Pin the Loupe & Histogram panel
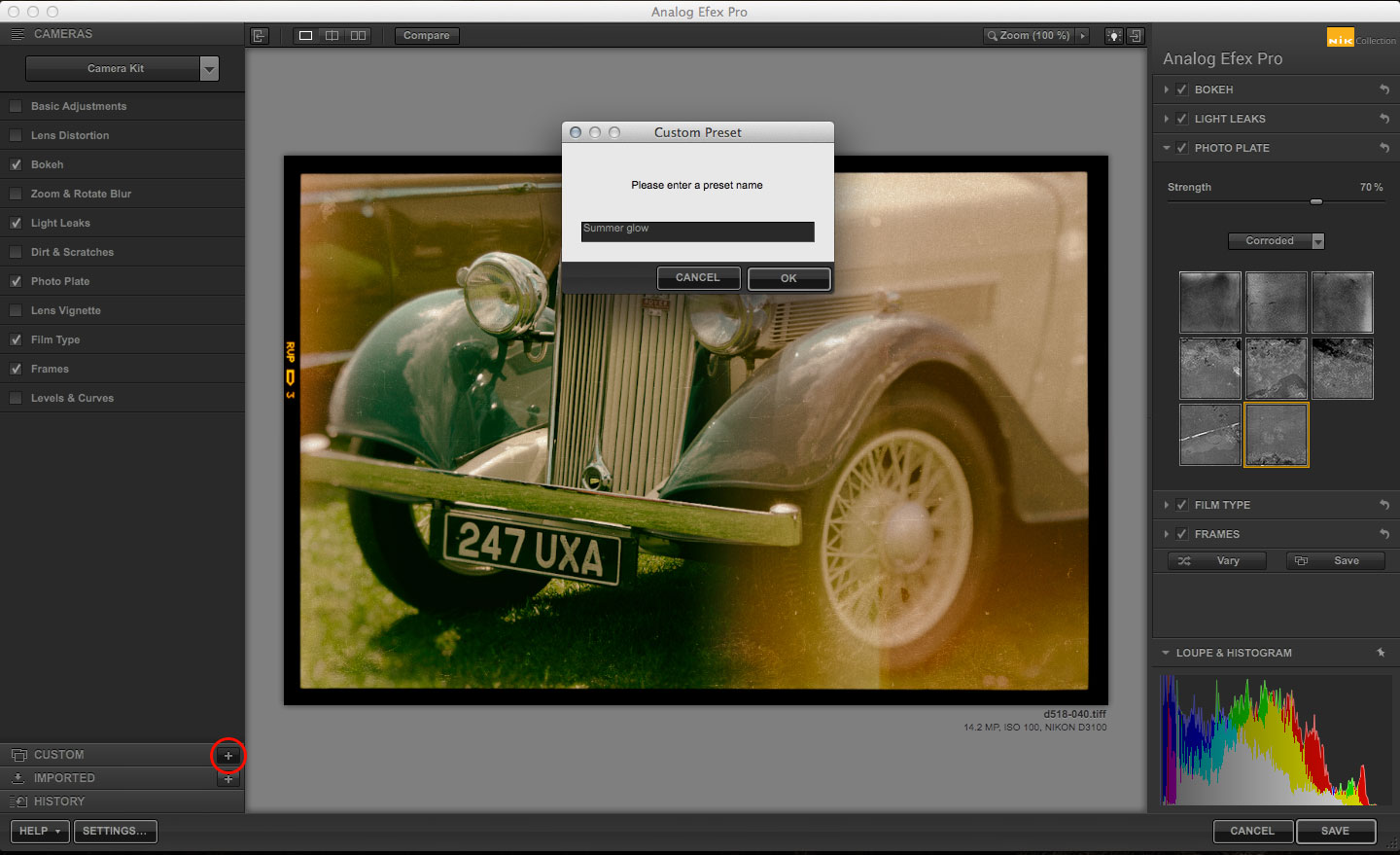1400x855 pixels. point(1381,653)
